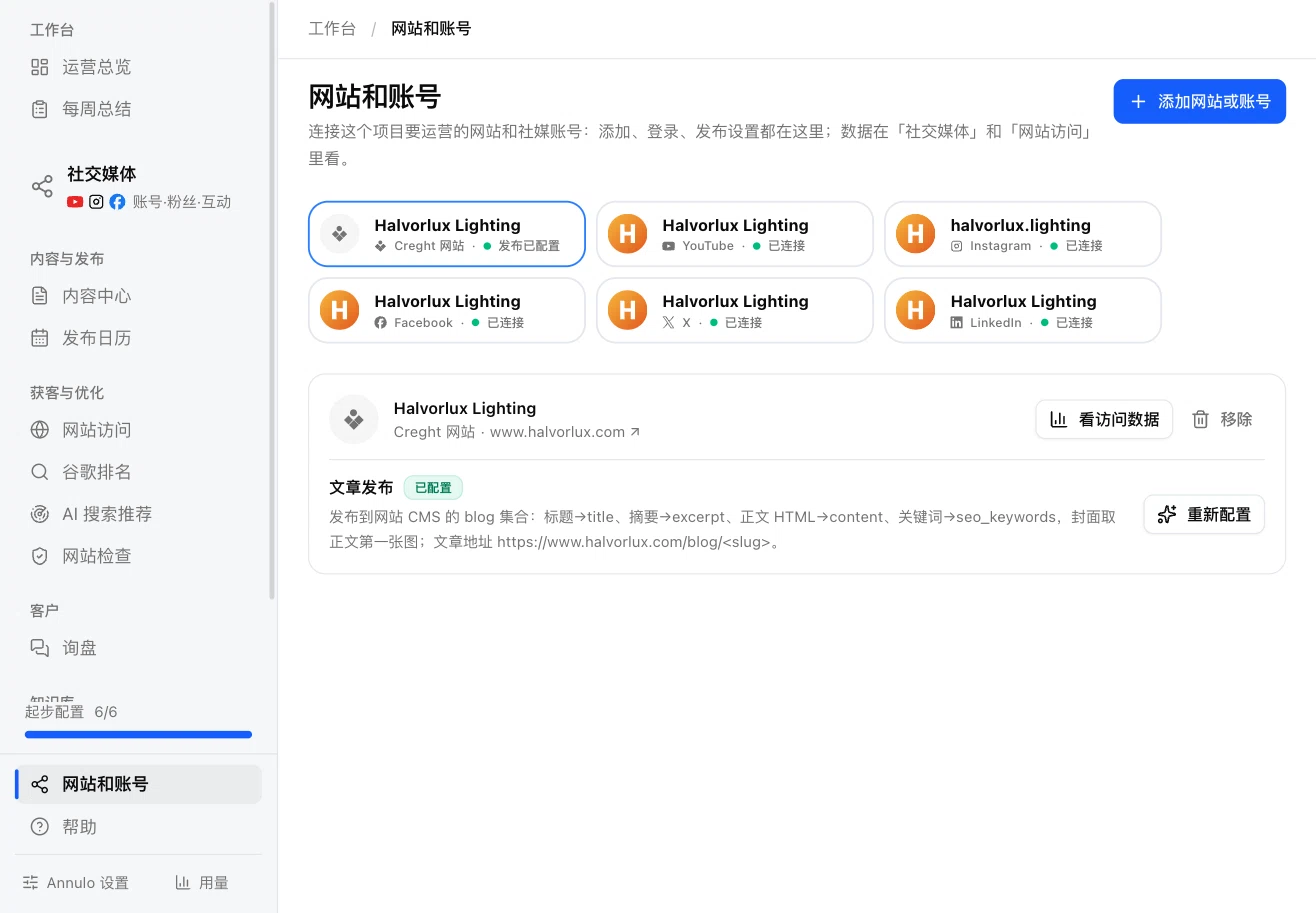Click the 网站访问 globe icon

[x=40, y=430]
